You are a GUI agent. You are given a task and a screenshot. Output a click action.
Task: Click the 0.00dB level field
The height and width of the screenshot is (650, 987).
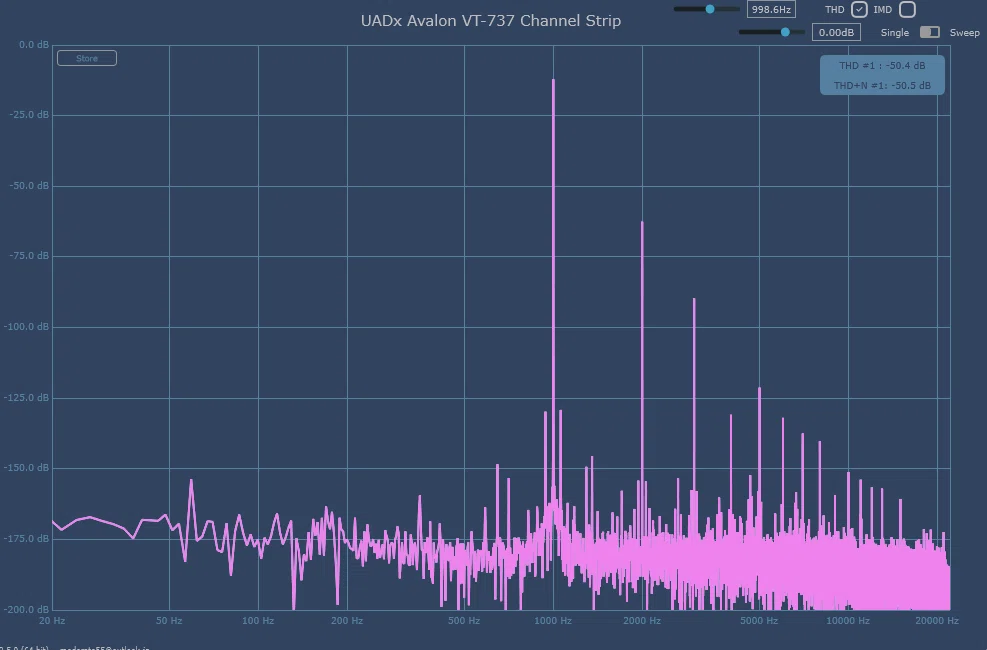[836, 32]
